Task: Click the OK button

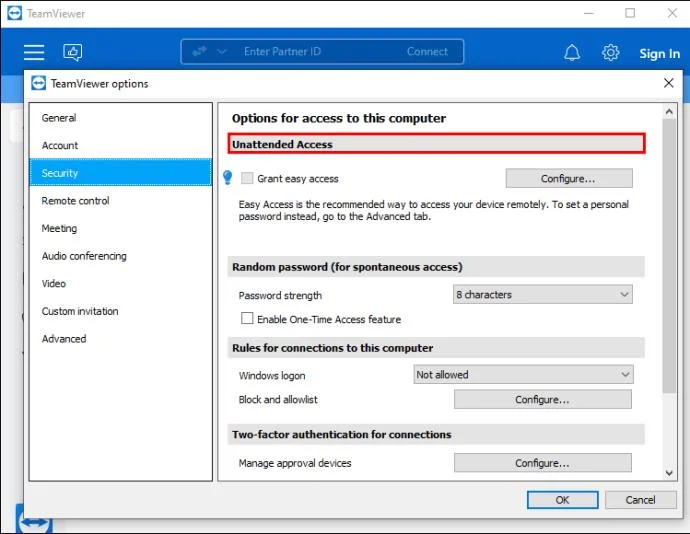Action: pos(562,500)
